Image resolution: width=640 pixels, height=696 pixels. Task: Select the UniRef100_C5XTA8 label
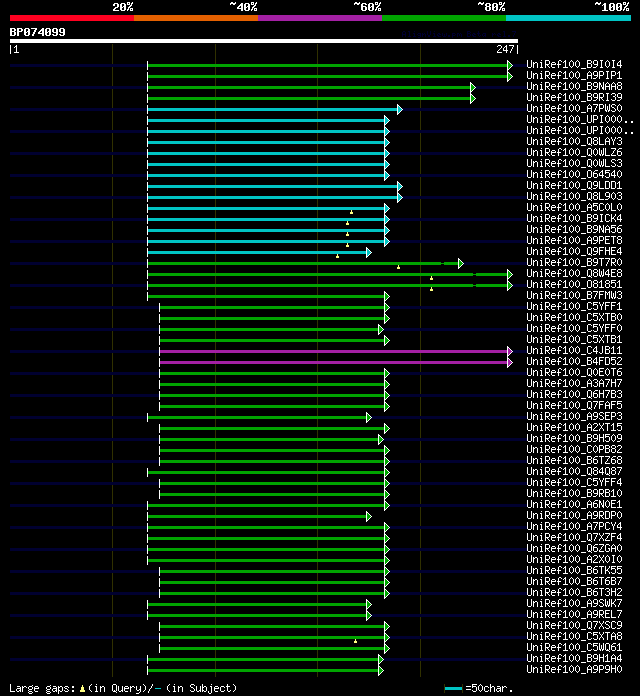point(574,636)
